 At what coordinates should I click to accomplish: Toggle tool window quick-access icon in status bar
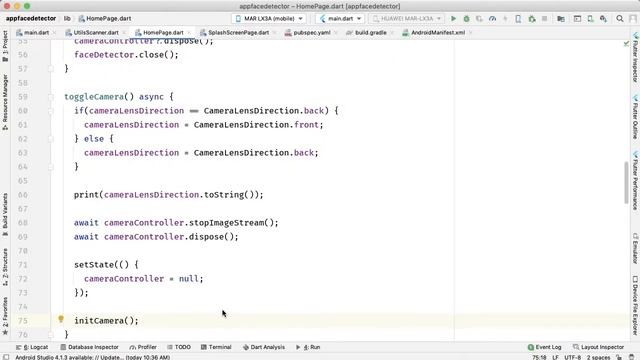point(6,357)
